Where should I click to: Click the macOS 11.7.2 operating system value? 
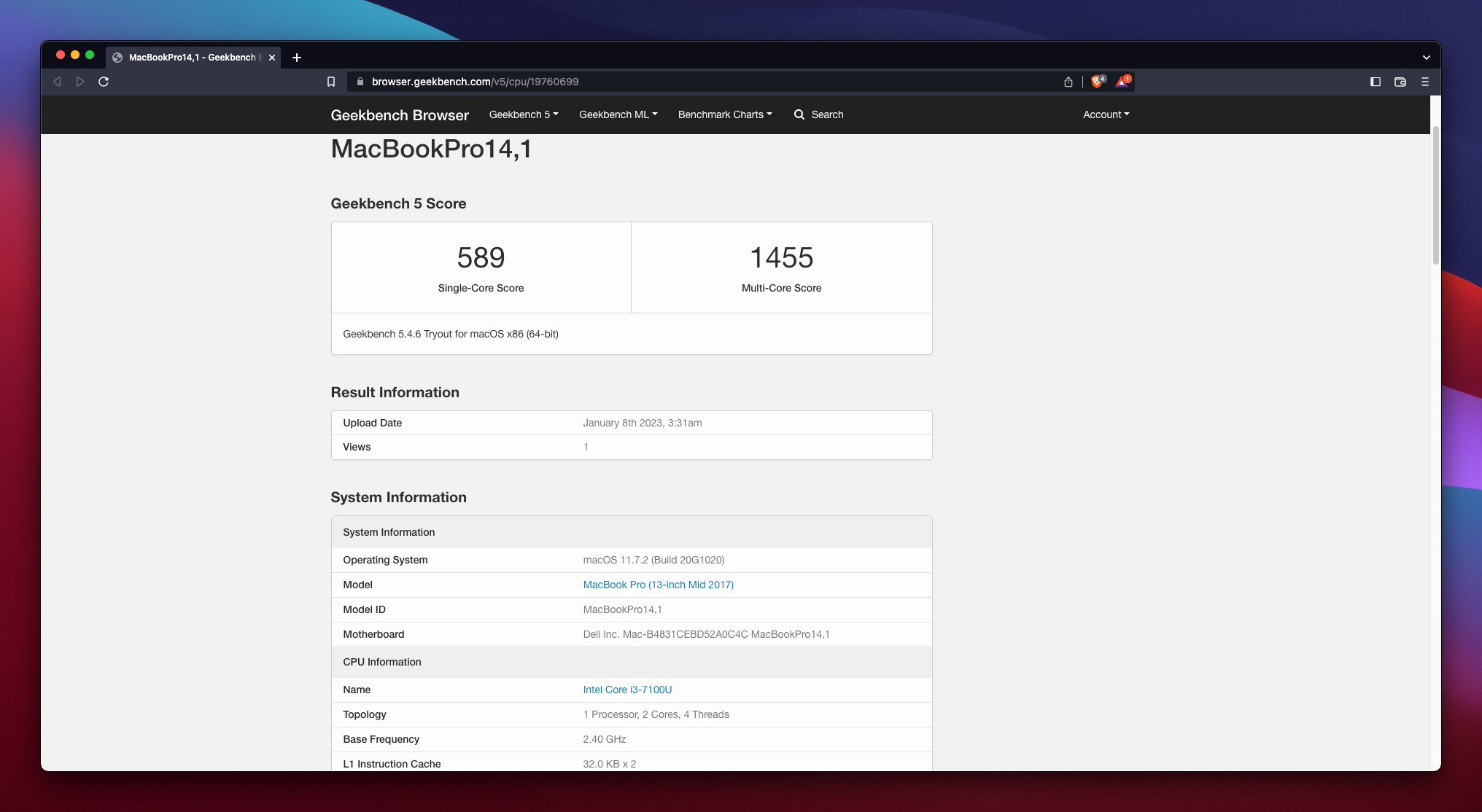click(x=654, y=560)
